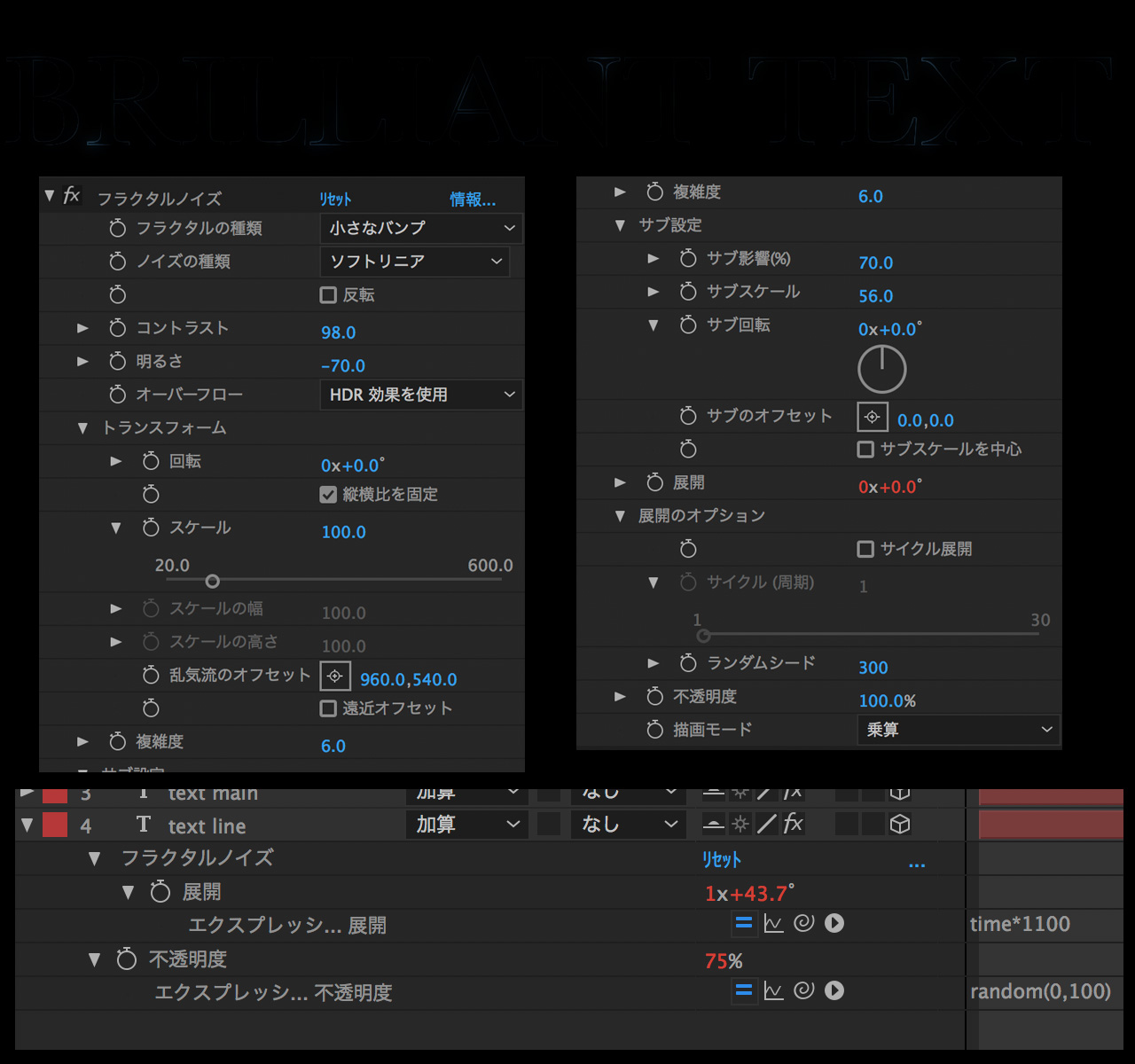Viewport: 1135px width, 1064px height.
Task: Enable the サイクル展開 checkbox
Action: click(x=865, y=550)
